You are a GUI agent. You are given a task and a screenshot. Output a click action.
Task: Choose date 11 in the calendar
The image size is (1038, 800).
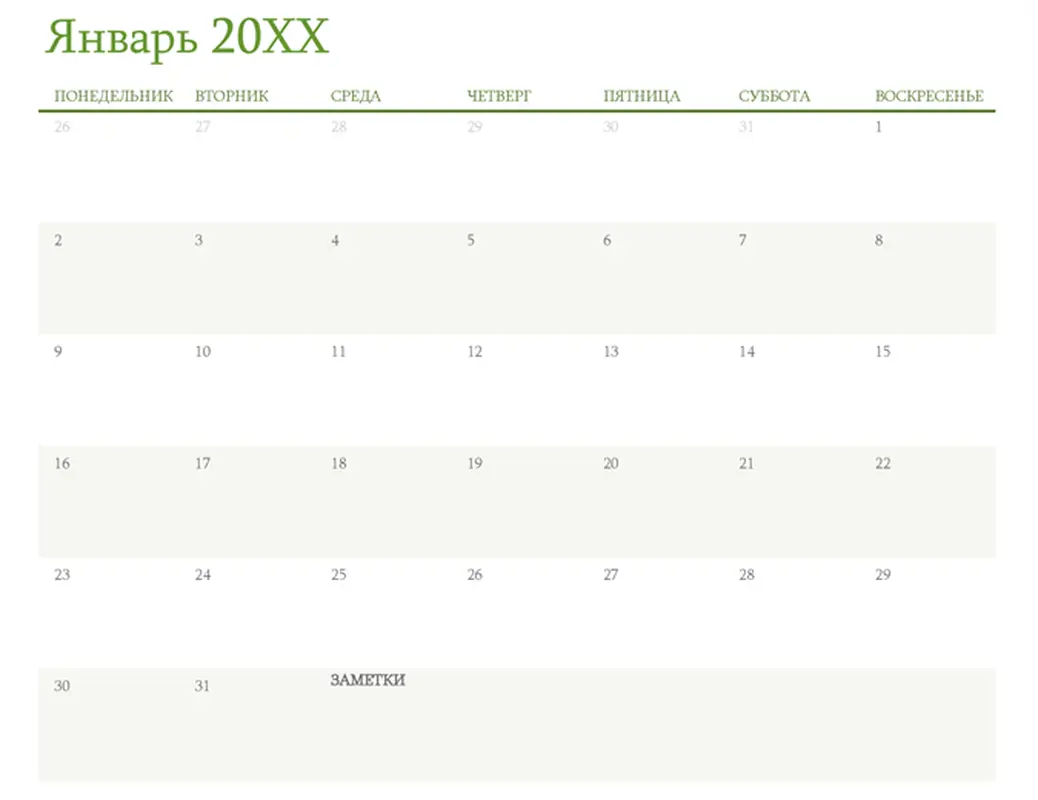[339, 352]
